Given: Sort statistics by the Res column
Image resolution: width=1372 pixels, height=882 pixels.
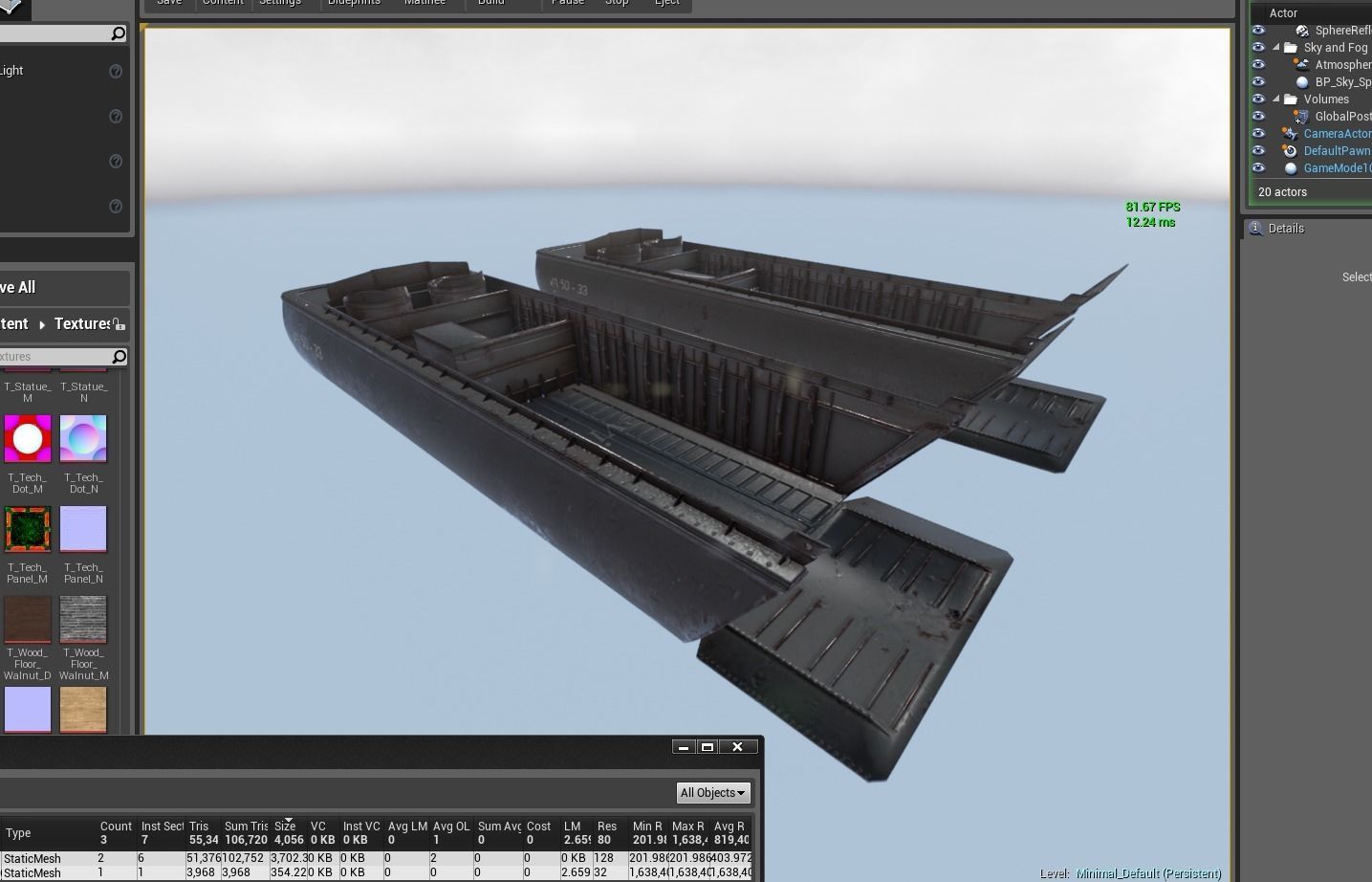Looking at the screenshot, I should [x=610, y=833].
